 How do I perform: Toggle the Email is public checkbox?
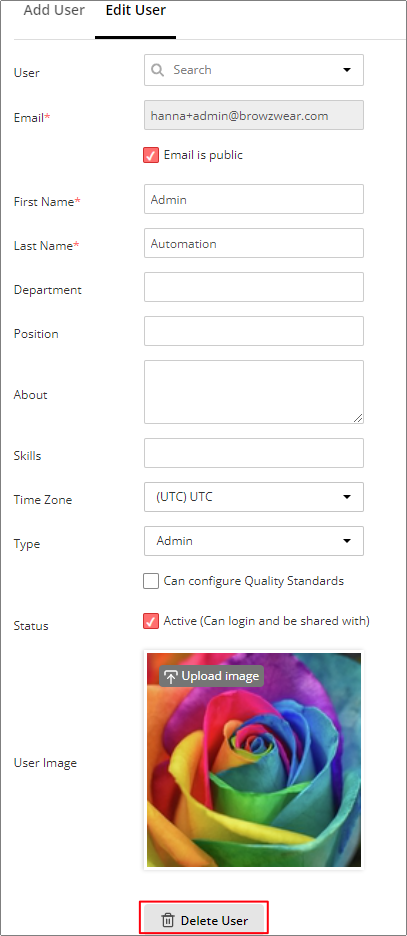click(x=151, y=155)
